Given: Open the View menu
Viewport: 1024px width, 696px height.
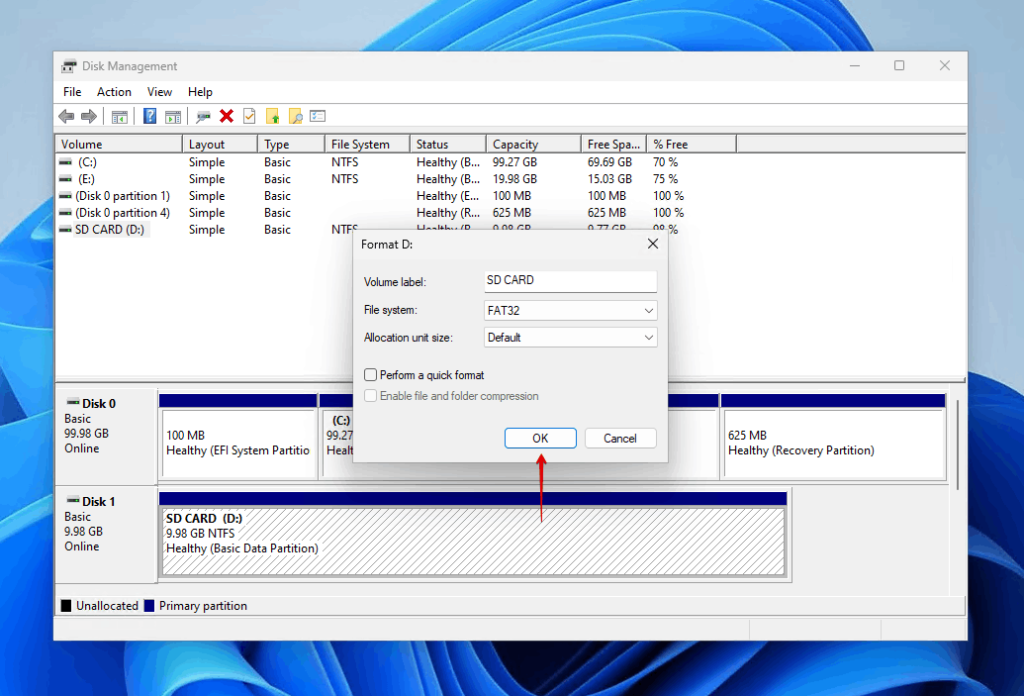Looking at the screenshot, I should click(159, 91).
